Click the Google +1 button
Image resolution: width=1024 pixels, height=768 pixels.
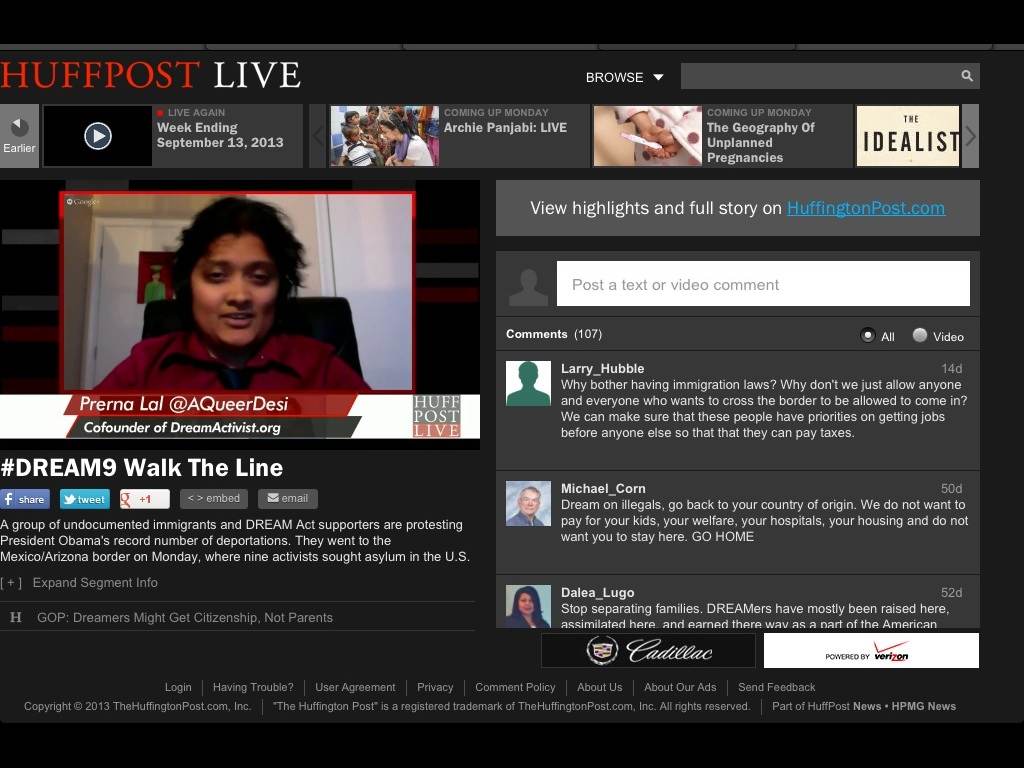pos(145,499)
